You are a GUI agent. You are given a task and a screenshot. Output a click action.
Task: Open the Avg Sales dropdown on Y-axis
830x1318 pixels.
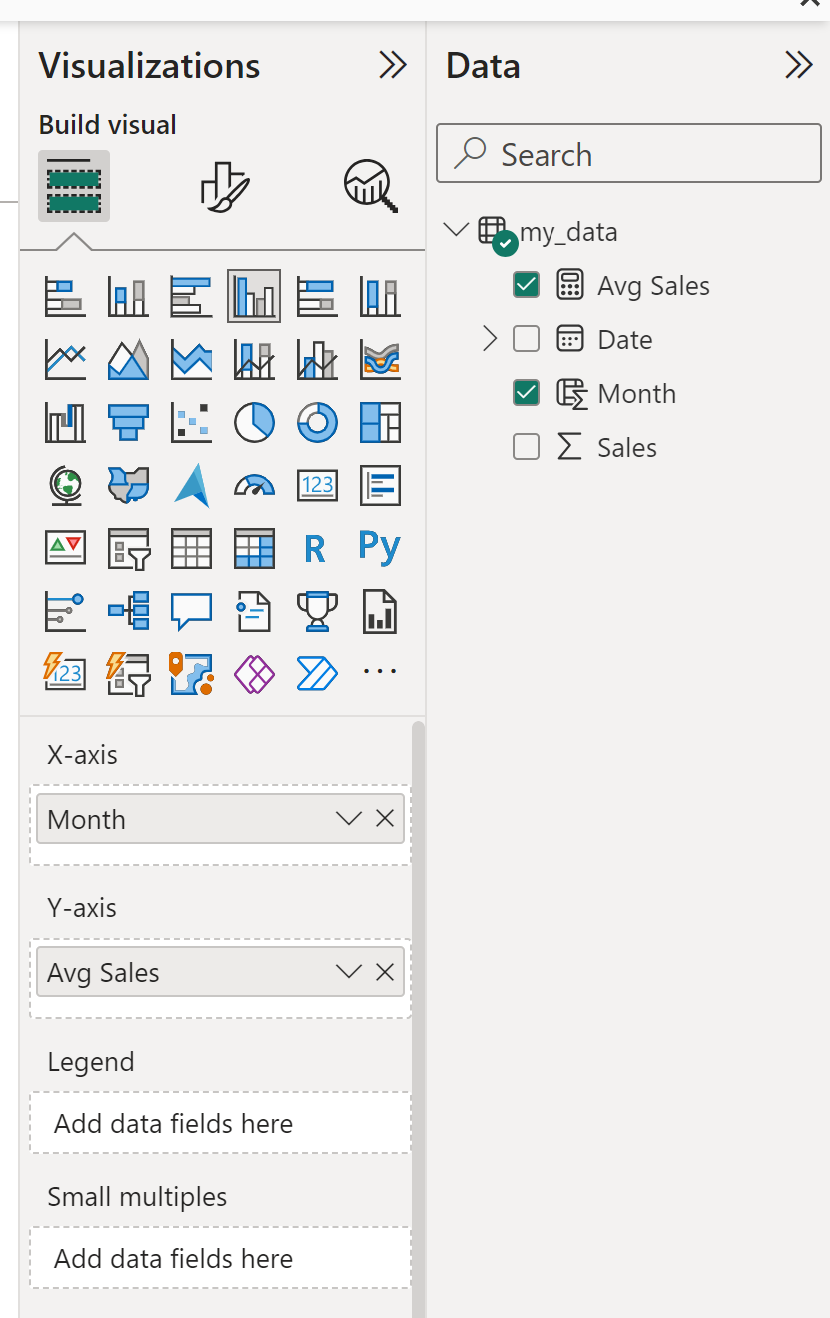click(347, 971)
